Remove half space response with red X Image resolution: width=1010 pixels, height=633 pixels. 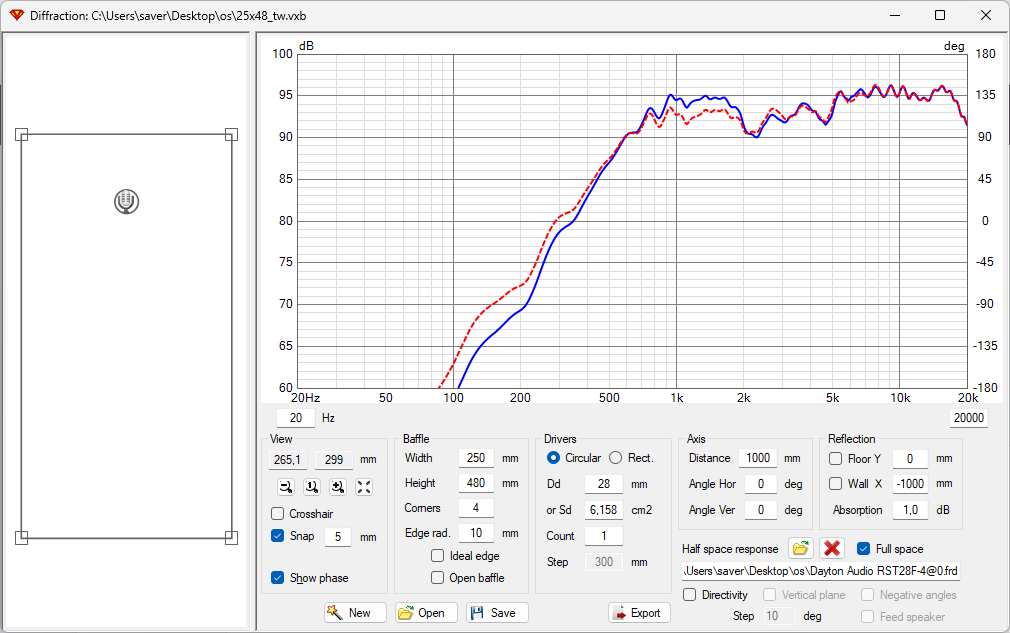[x=832, y=549]
